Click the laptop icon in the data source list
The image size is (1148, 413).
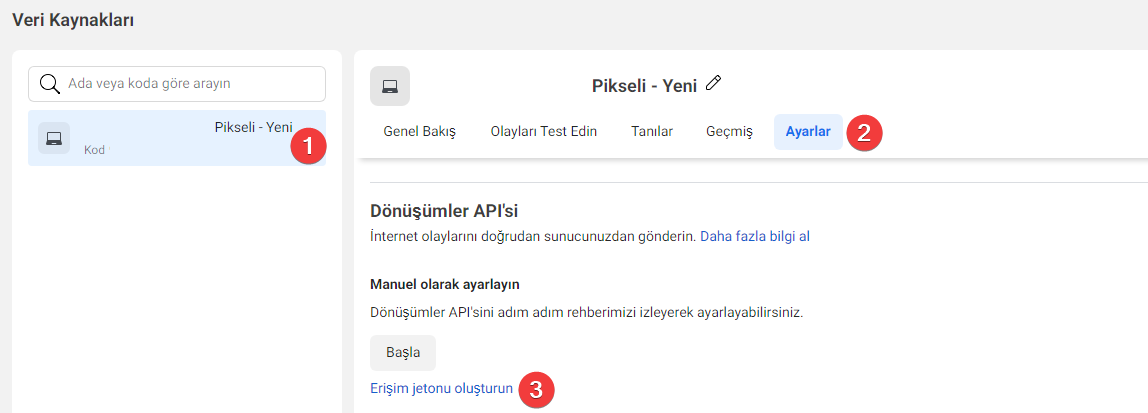pos(54,138)
